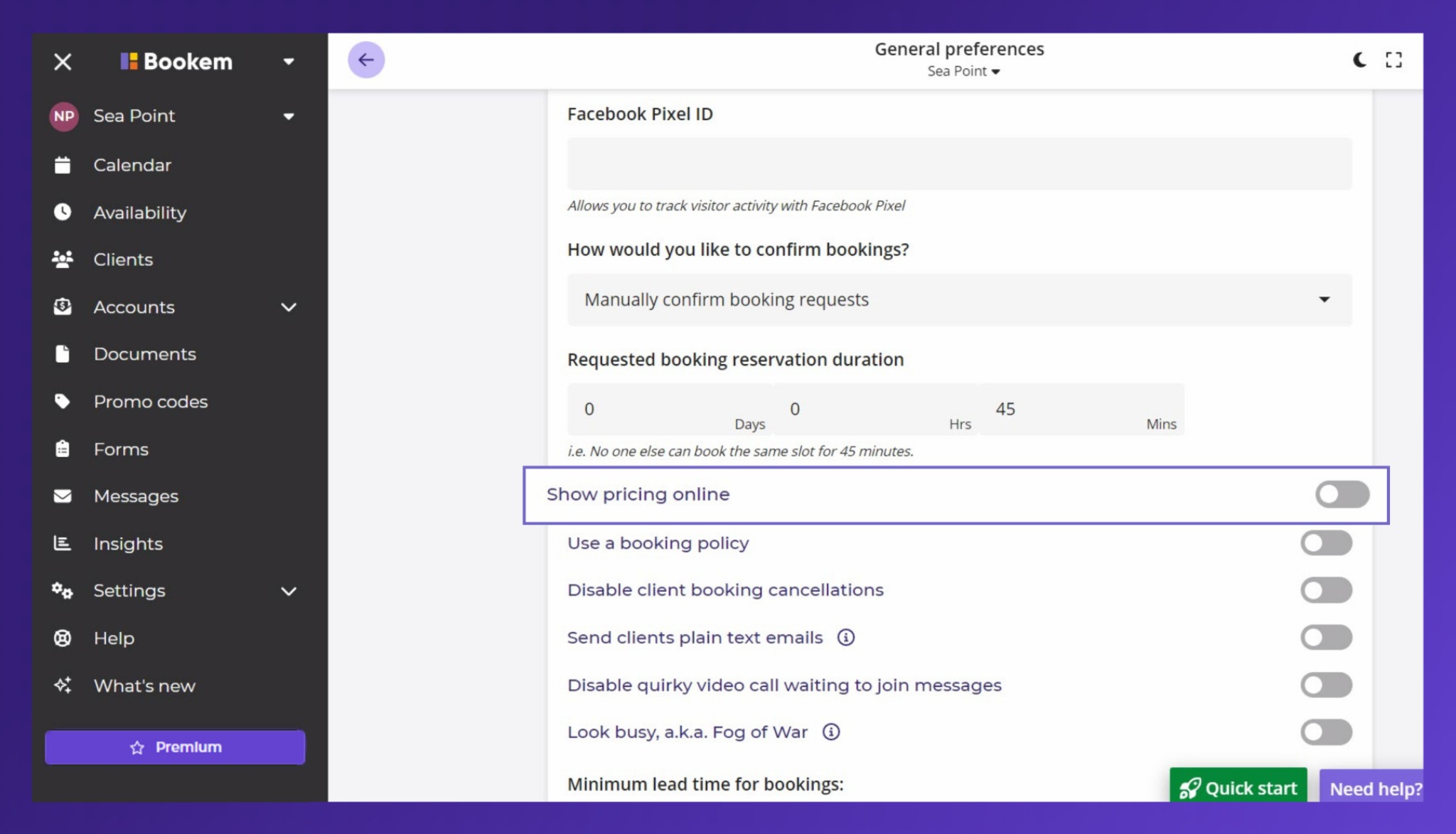Viewport: 1456px width, 834px height.
Task: Click 'Disable client booking cancellations' label
Action: (x=725, y=590)
